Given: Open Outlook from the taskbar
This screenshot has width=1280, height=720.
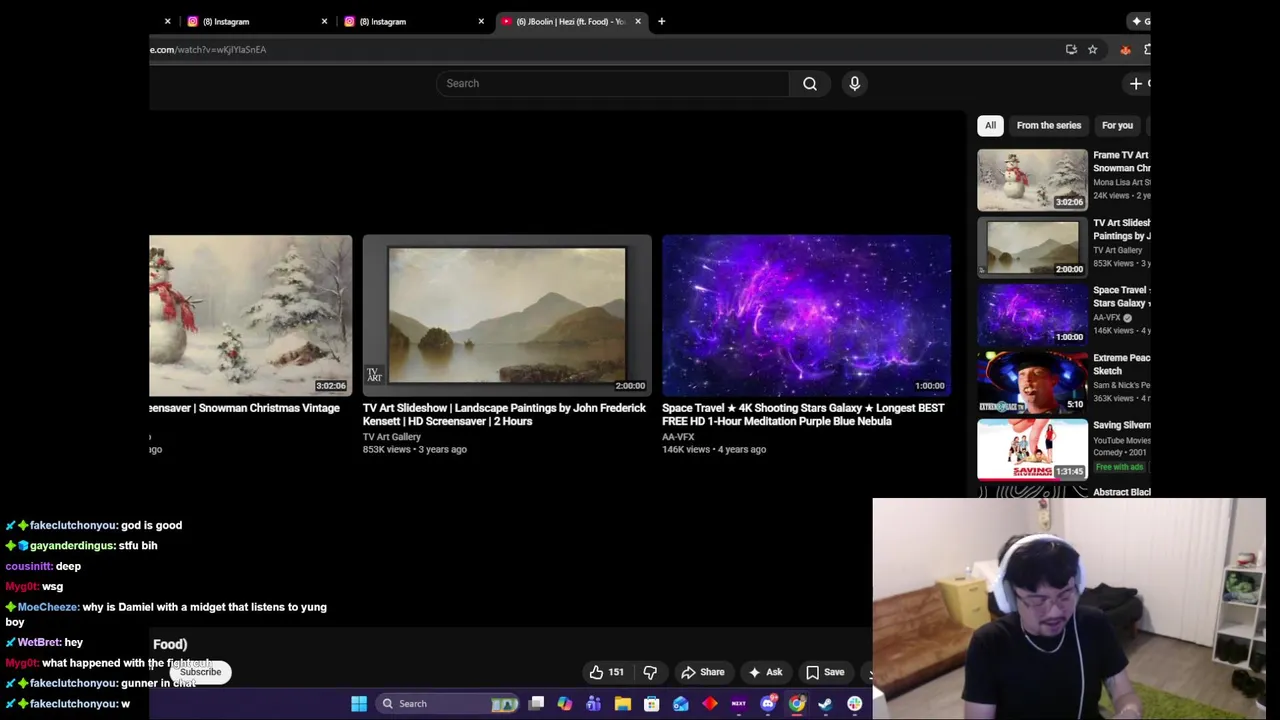Looking at the screenshot, I should pos(681,704).
